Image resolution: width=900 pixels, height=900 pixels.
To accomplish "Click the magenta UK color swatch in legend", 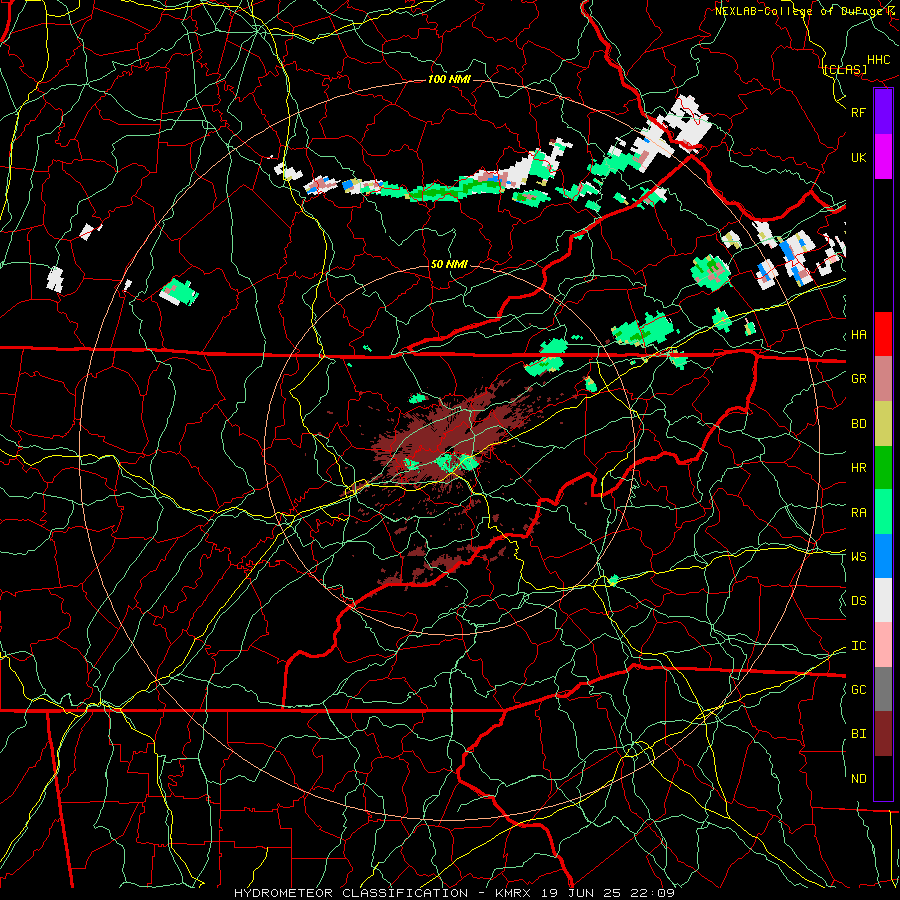I will pos(883,157).
